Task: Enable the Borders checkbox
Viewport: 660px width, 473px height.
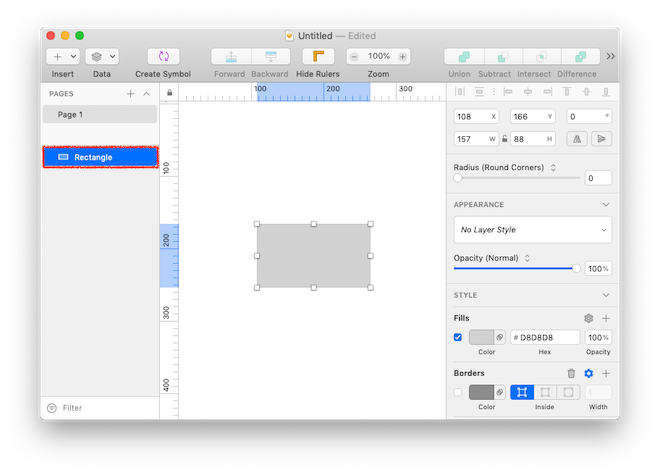Action: coord(458,392)
